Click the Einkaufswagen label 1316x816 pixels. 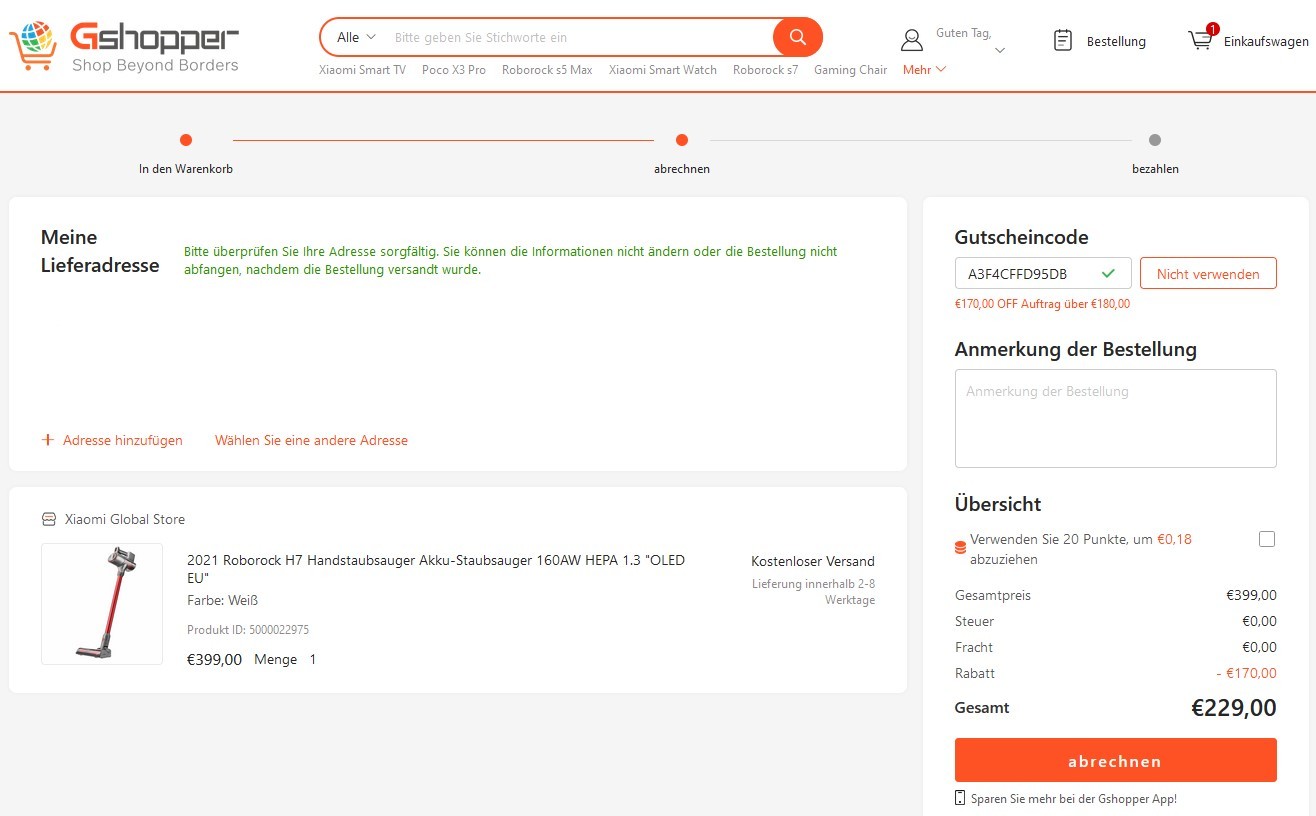click(1266, 41)
